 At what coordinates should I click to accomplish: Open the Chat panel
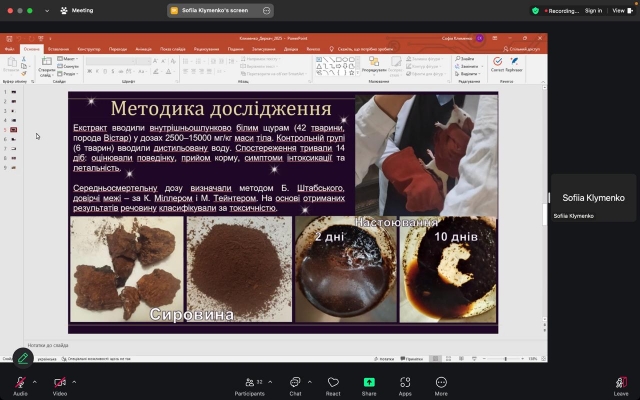[295, 386]
